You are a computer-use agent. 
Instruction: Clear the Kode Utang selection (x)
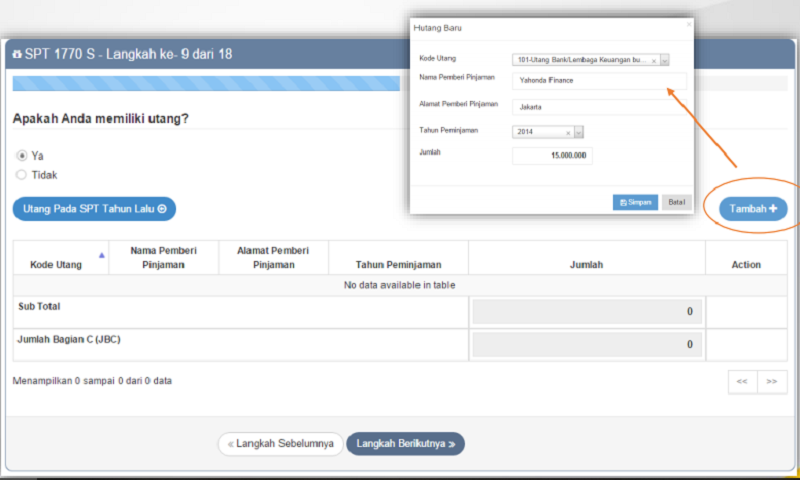point(654,60)
